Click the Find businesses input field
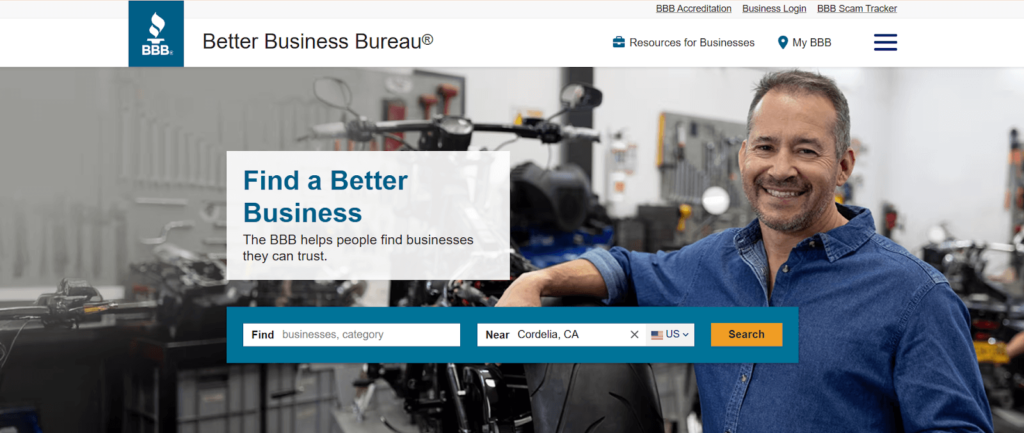Viewport: 1024px width, 433px height. [x=351, y=334]
